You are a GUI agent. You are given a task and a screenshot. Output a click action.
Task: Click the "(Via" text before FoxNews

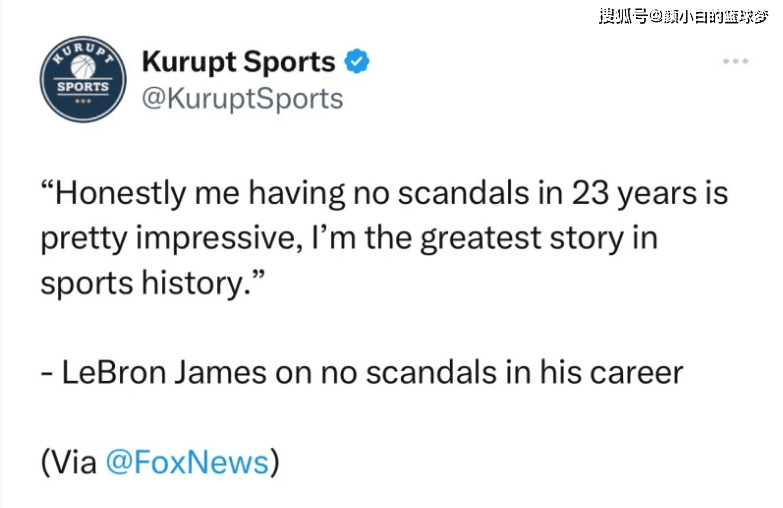68,463
